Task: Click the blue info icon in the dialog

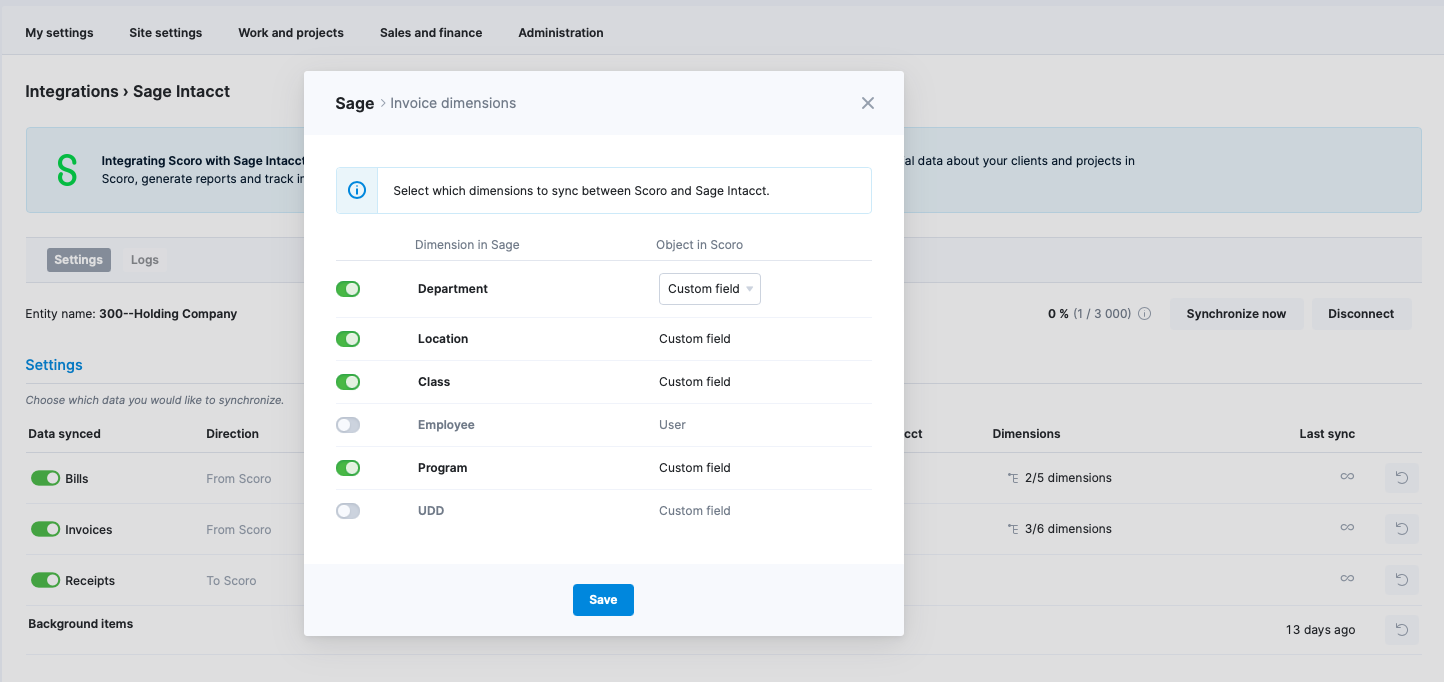Action: (356, 190)
